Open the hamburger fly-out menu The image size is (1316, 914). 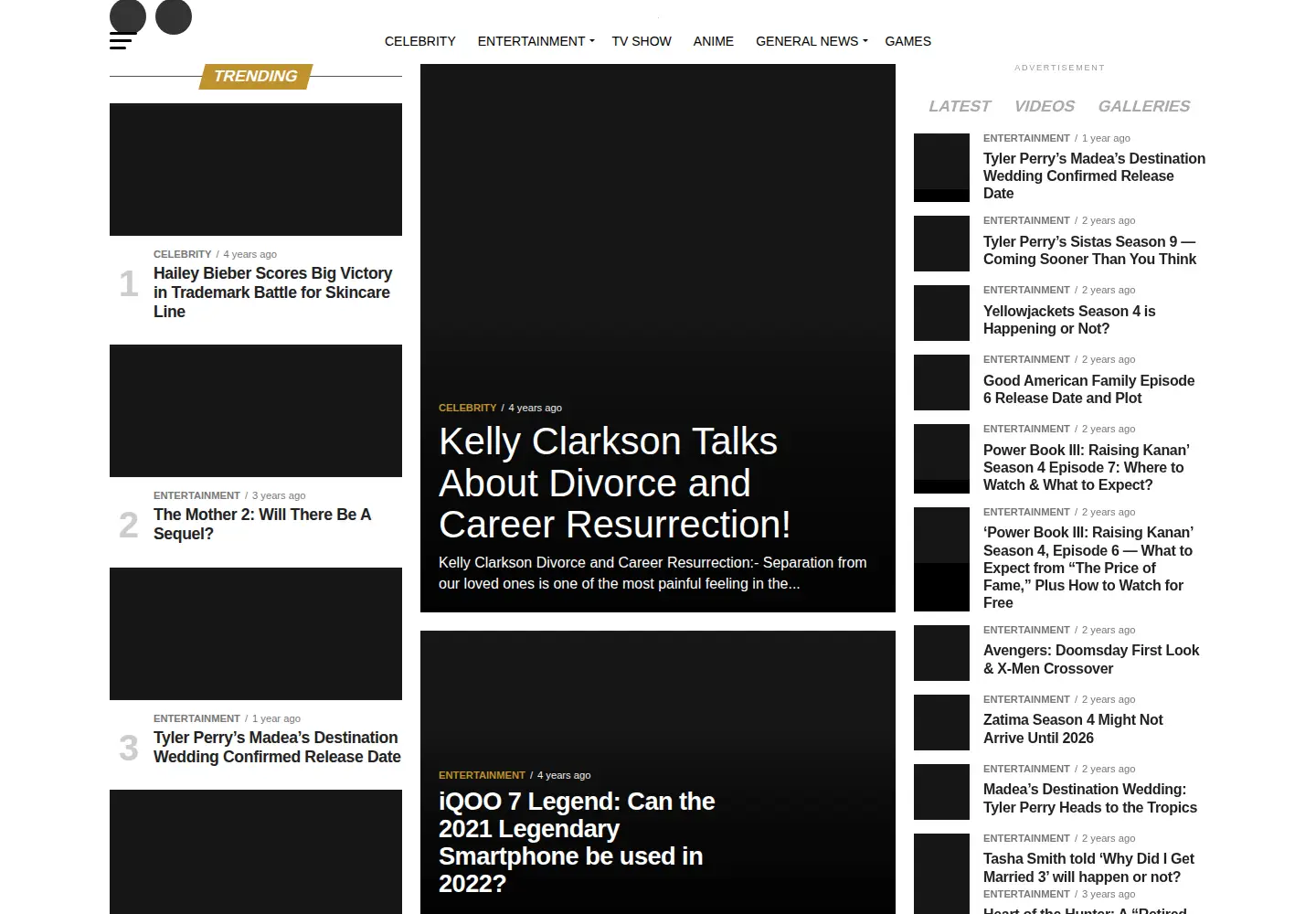[122, 41]
